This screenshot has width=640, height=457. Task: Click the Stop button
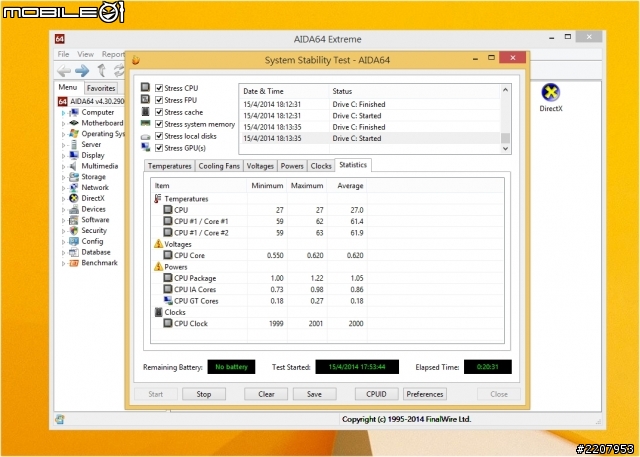[204, 394]
